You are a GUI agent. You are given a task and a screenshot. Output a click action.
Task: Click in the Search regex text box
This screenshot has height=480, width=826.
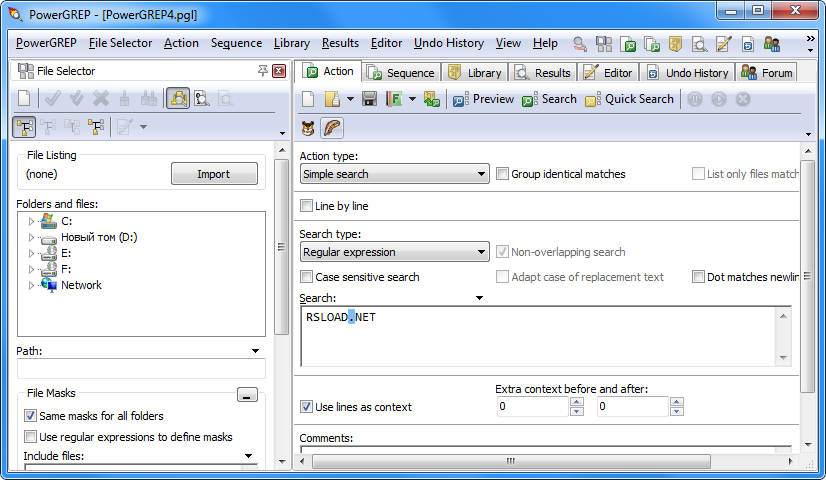click(x=537, y=336)
